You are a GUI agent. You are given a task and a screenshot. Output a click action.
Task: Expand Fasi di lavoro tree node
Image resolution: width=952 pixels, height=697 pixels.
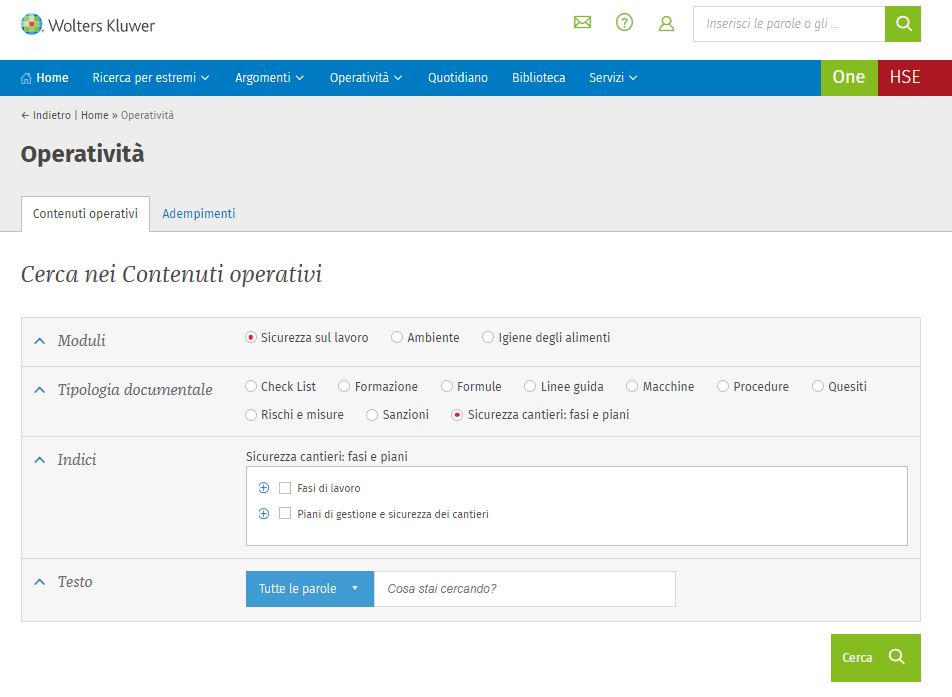coord(264,488)
